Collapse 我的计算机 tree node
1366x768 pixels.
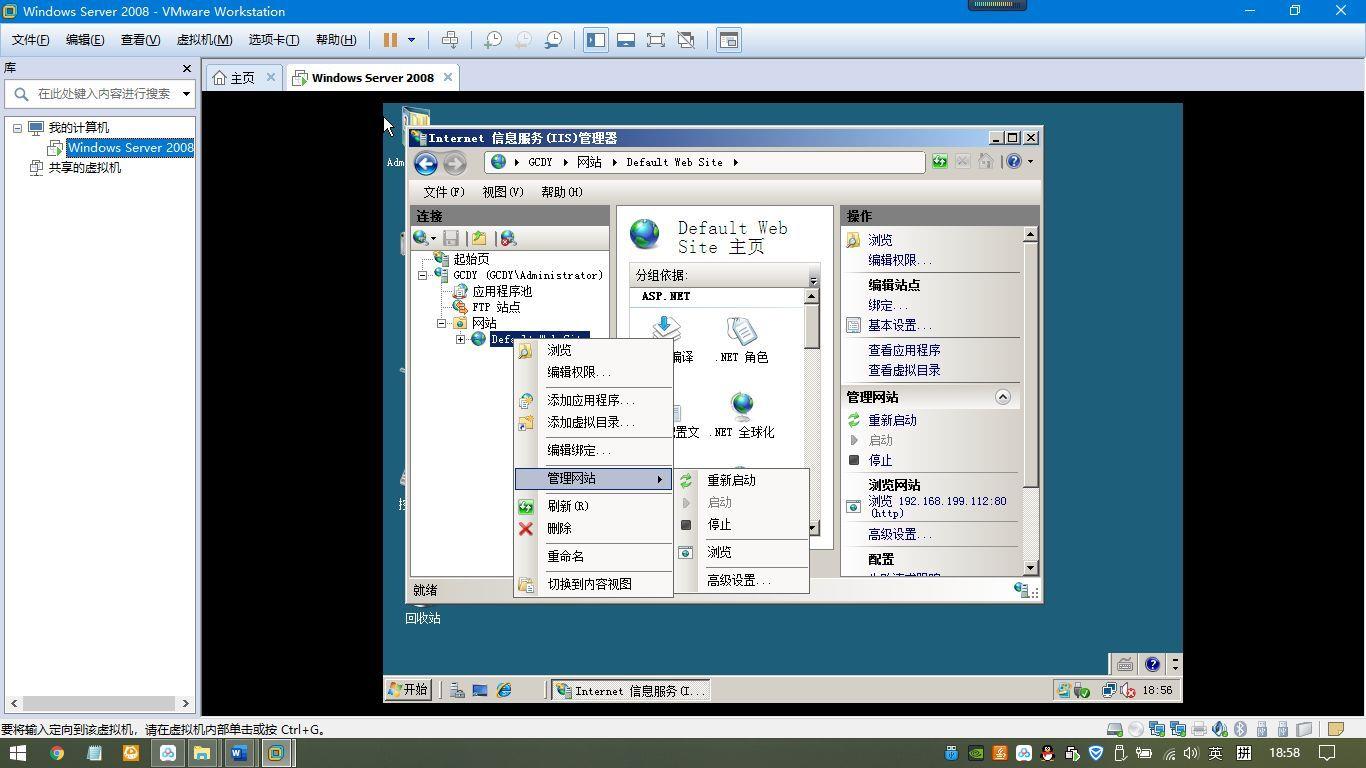point(17,128)
